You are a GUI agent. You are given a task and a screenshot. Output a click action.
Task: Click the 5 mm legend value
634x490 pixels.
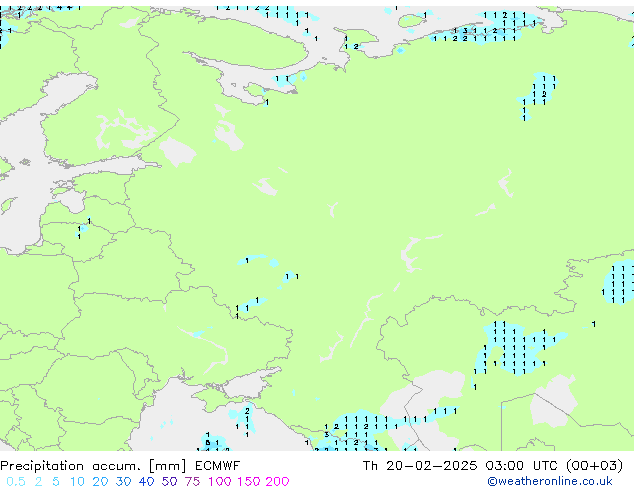pos(56,482)
